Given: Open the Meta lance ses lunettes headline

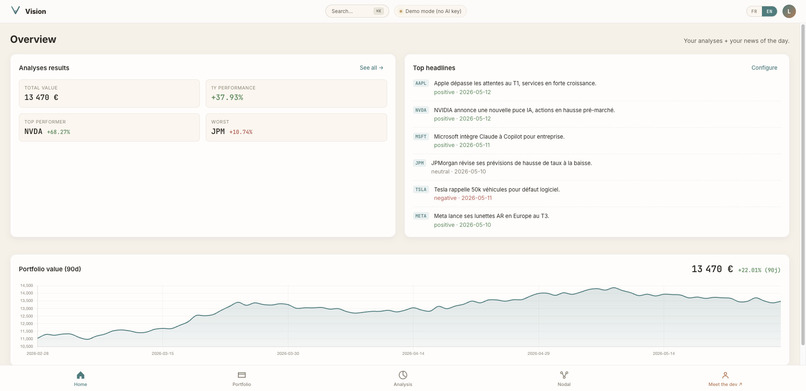Looking at the screenshot, I should (491, 216).
